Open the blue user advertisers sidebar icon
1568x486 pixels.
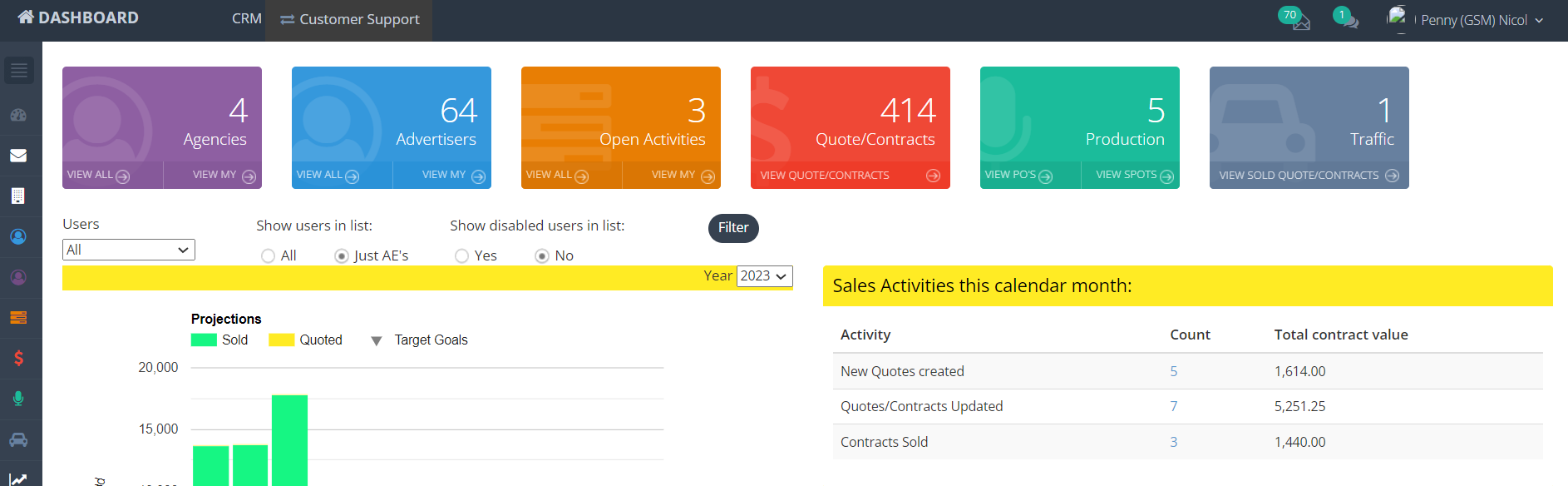point(18,237)
